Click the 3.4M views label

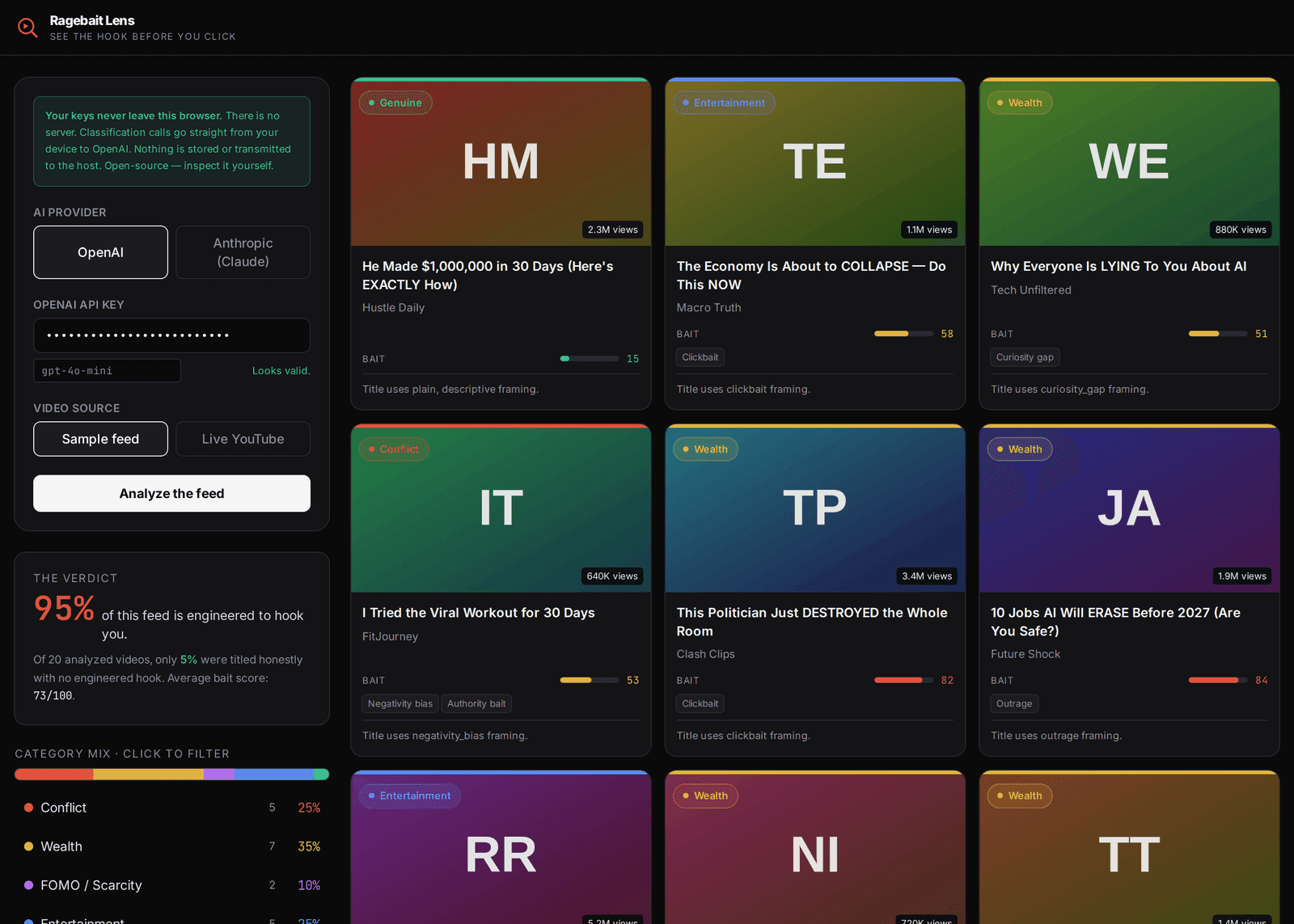(x=927, y=576)
